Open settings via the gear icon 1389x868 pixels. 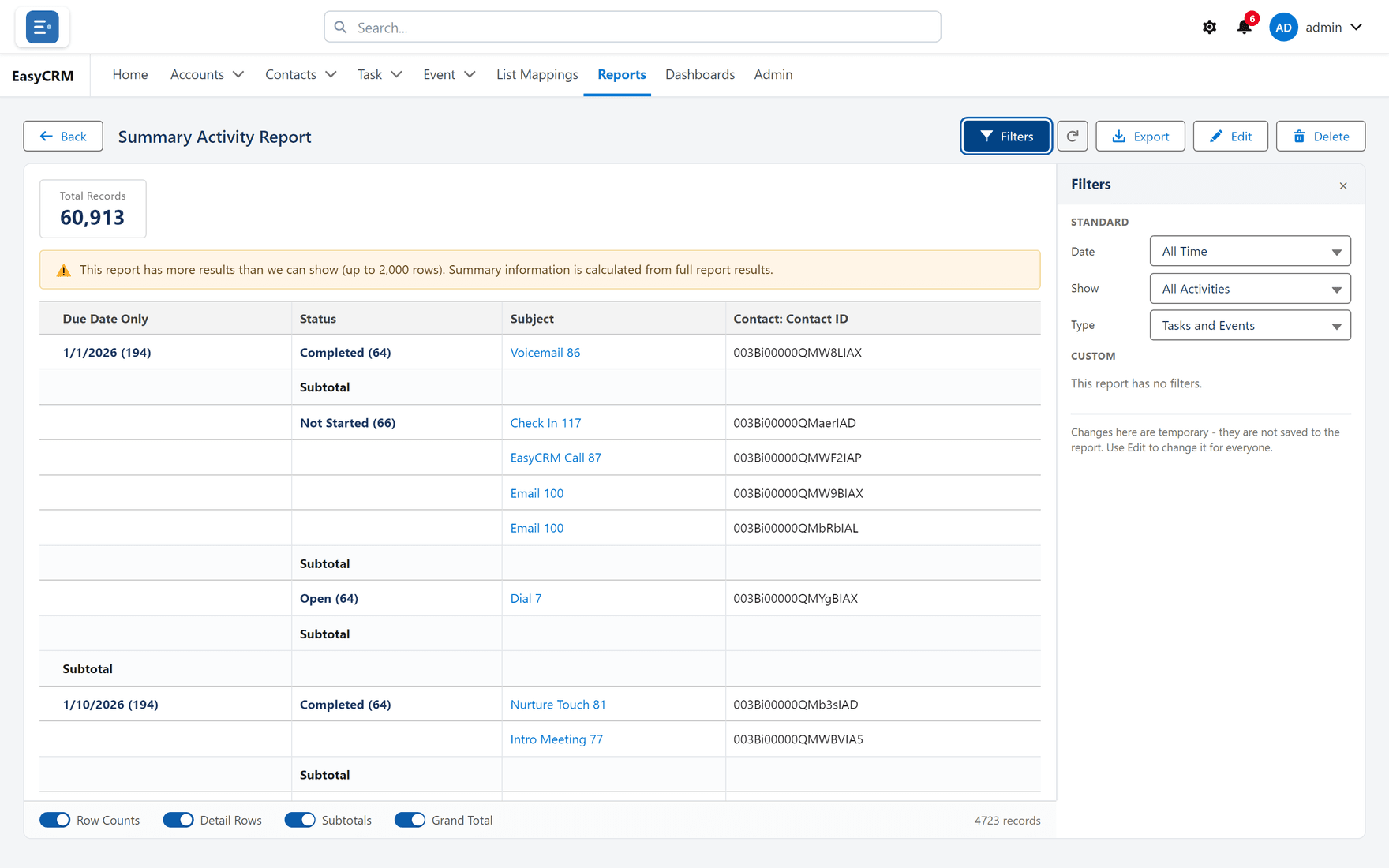coord(1209,27)
